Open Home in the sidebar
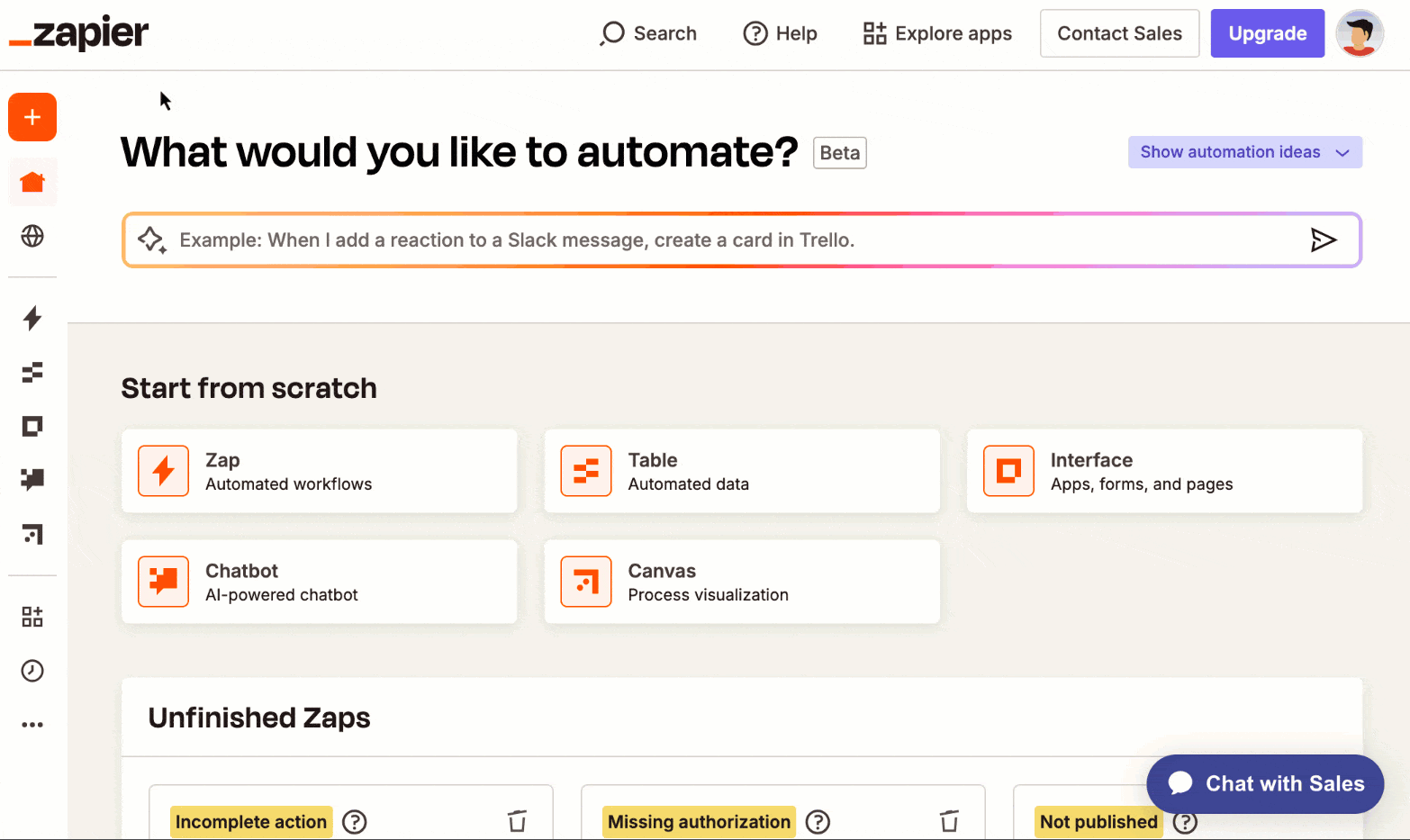The height and width of the screenshot is (840, 1410). pos(32,182)
